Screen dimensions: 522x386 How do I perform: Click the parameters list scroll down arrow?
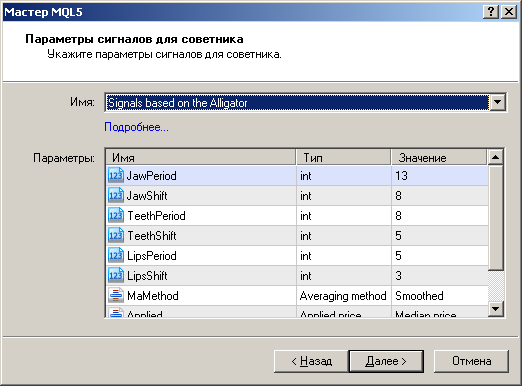[x=495, y=309]
